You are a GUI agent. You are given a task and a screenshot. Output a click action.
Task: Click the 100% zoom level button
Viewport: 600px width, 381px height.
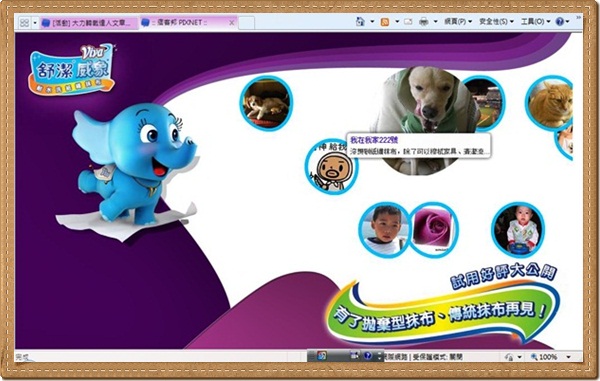543,357
